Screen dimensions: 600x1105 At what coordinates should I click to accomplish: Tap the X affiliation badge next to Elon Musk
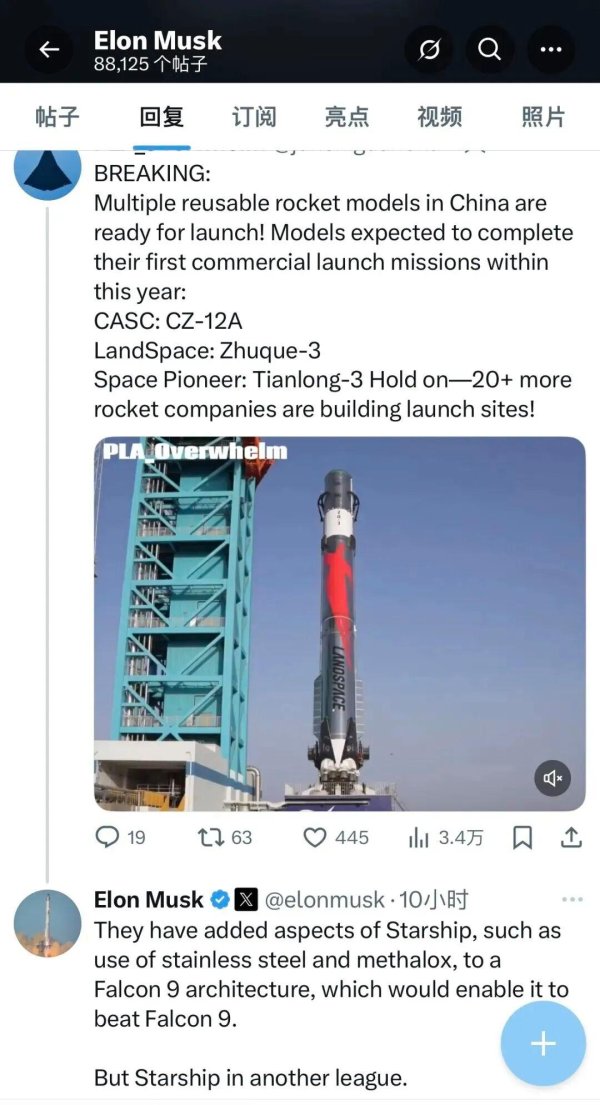pyautogui.click(x=247, y=899)
